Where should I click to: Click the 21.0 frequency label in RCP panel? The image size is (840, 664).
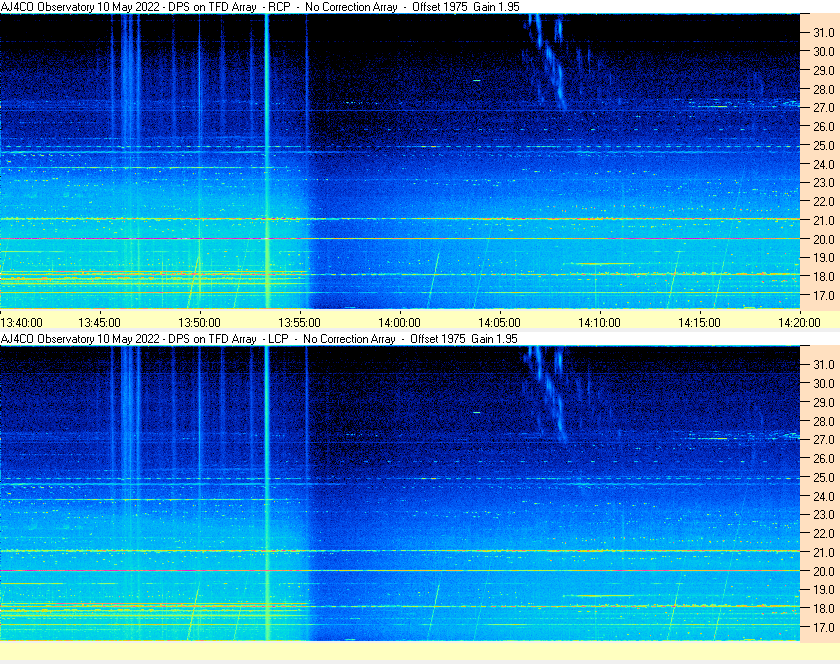point(824,221)
